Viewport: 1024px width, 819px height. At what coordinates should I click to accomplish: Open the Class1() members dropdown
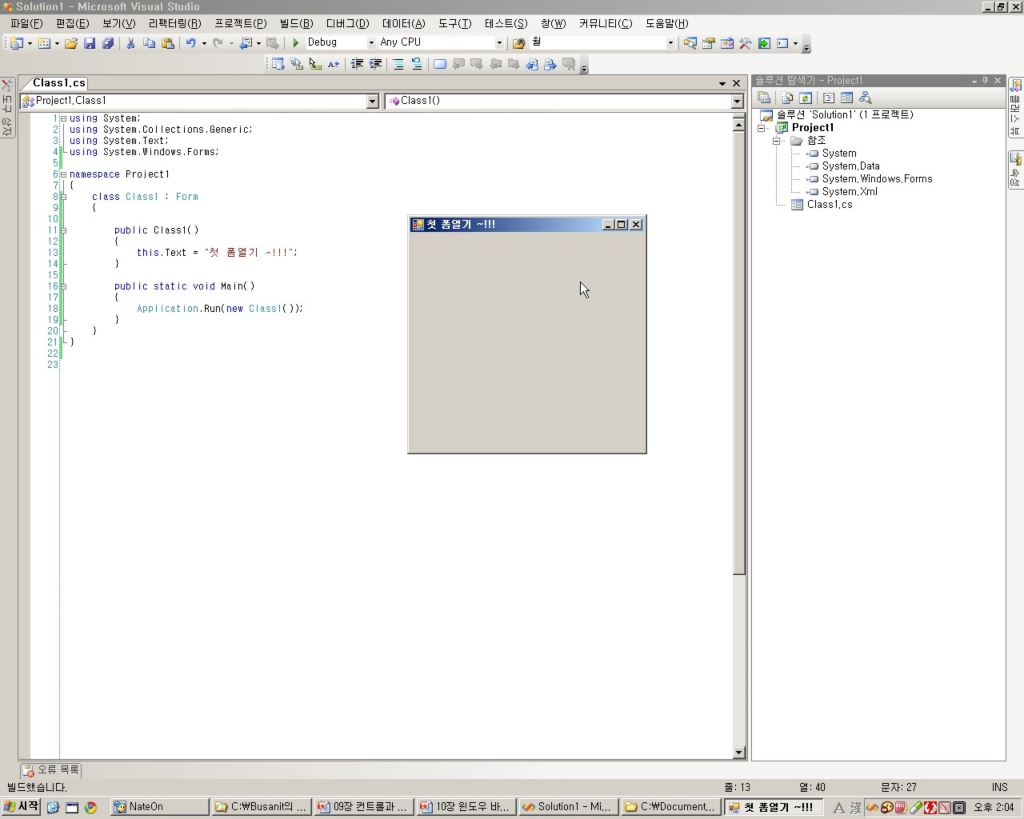click(737, 101)
